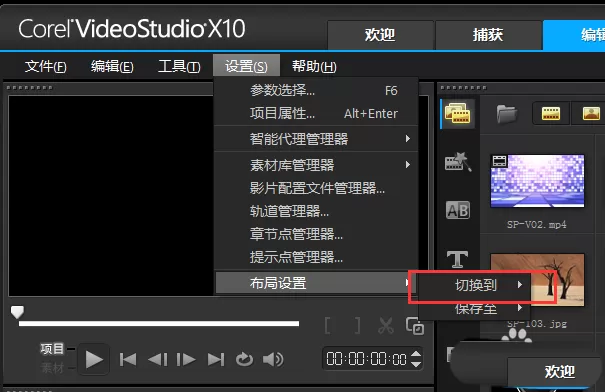605x392 pixels.
Task: Jump to end of project
Action: click(x=216, y=360)
